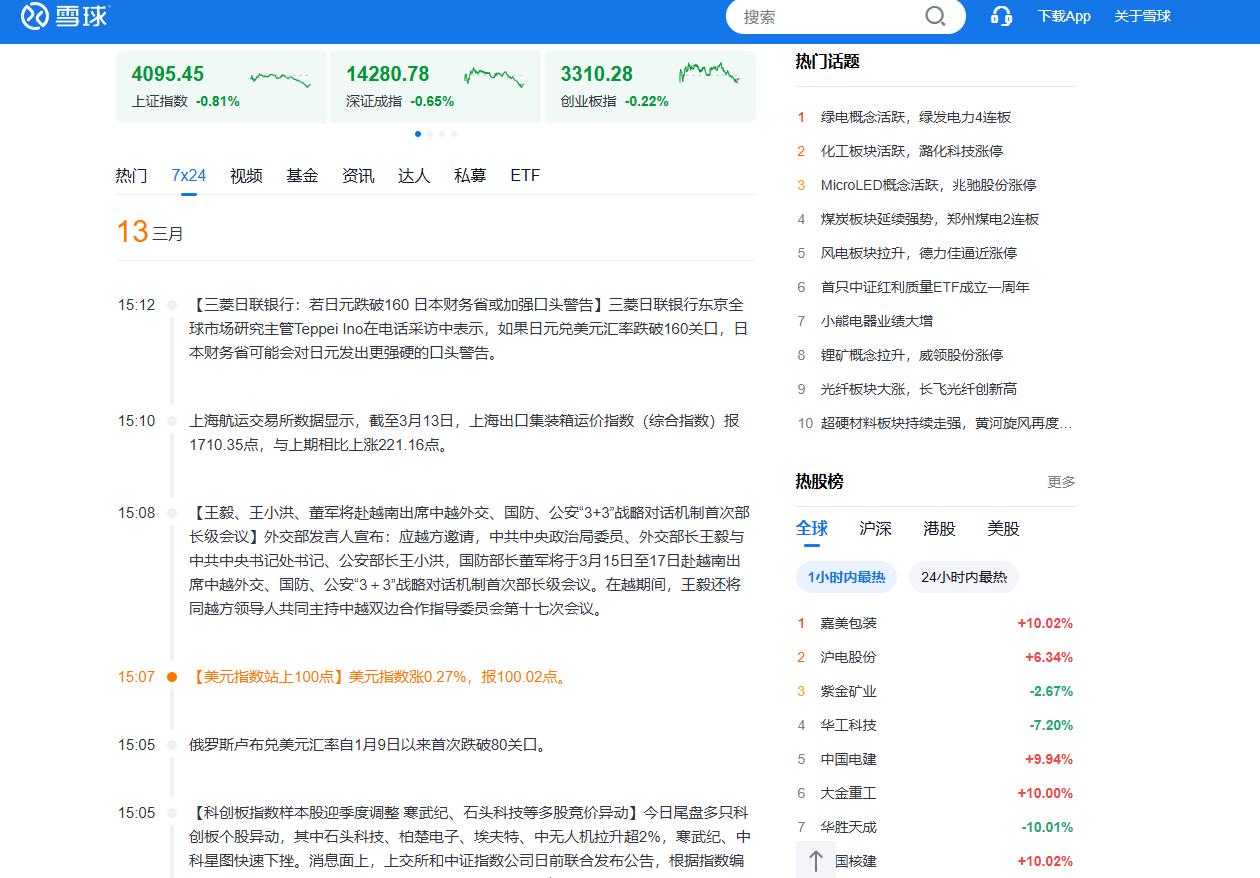Click the 下载App link

1064,16
